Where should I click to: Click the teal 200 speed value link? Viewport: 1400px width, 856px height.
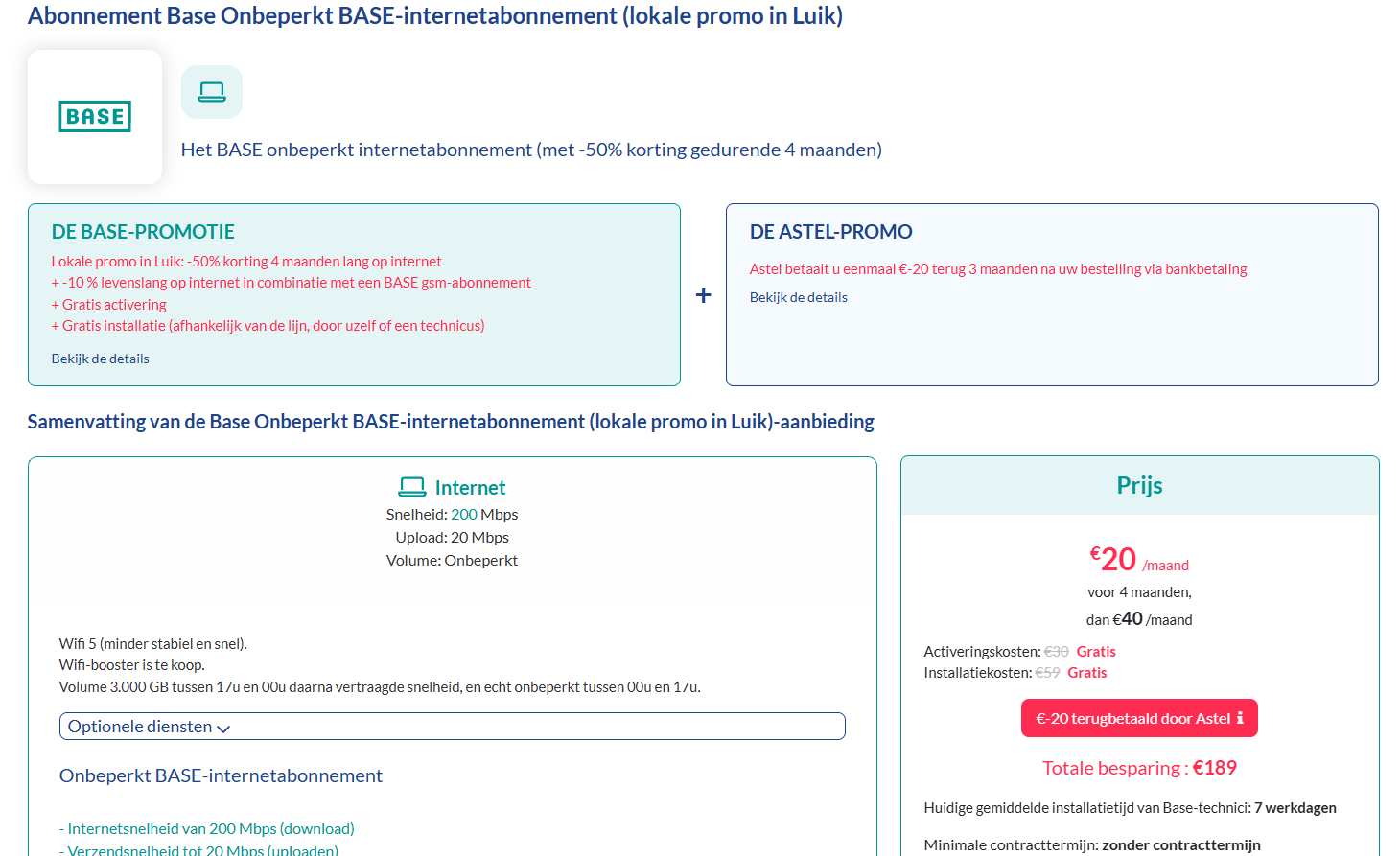pos(464,515)
